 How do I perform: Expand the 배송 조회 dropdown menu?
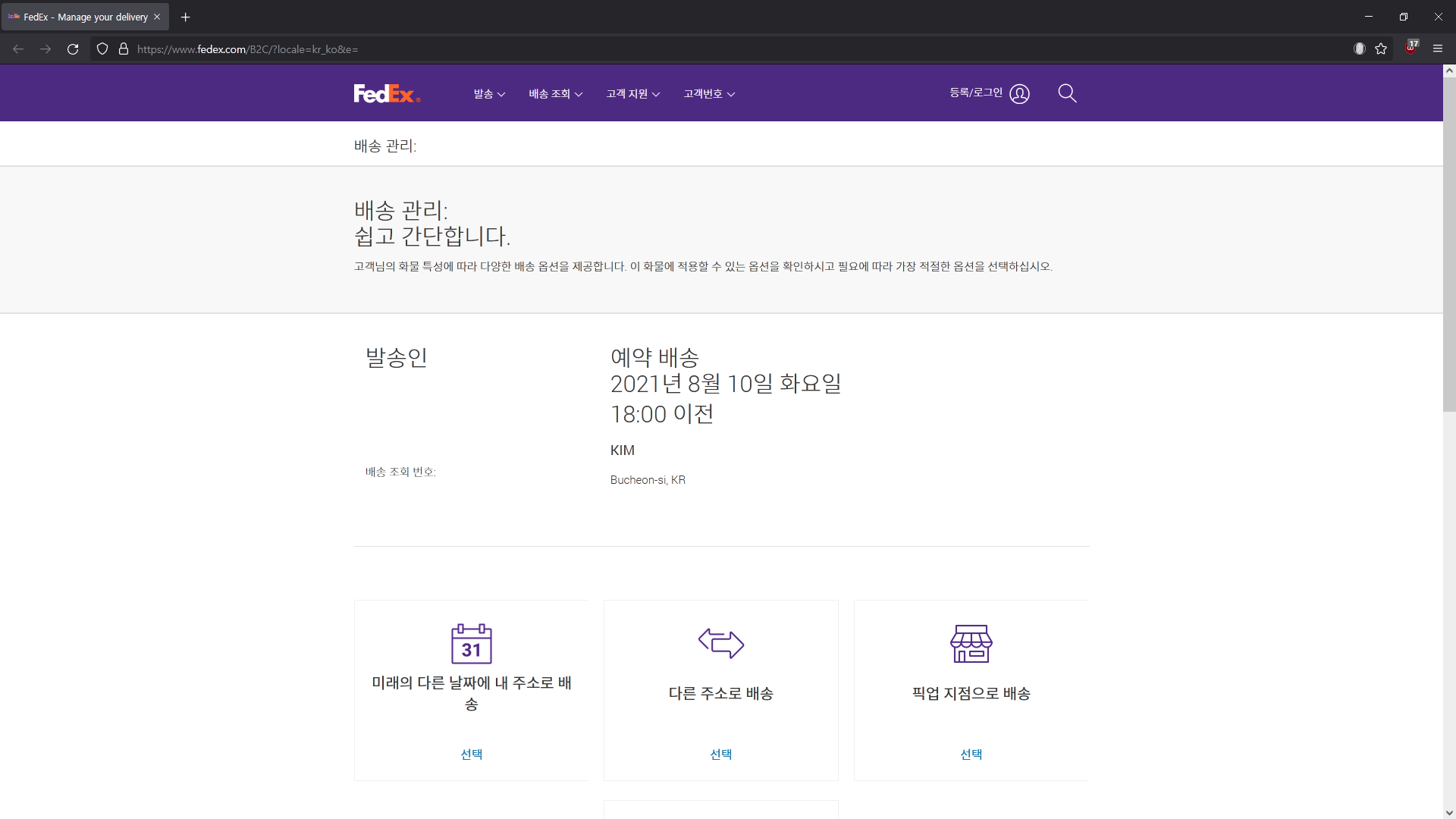(x=555, y=94)
